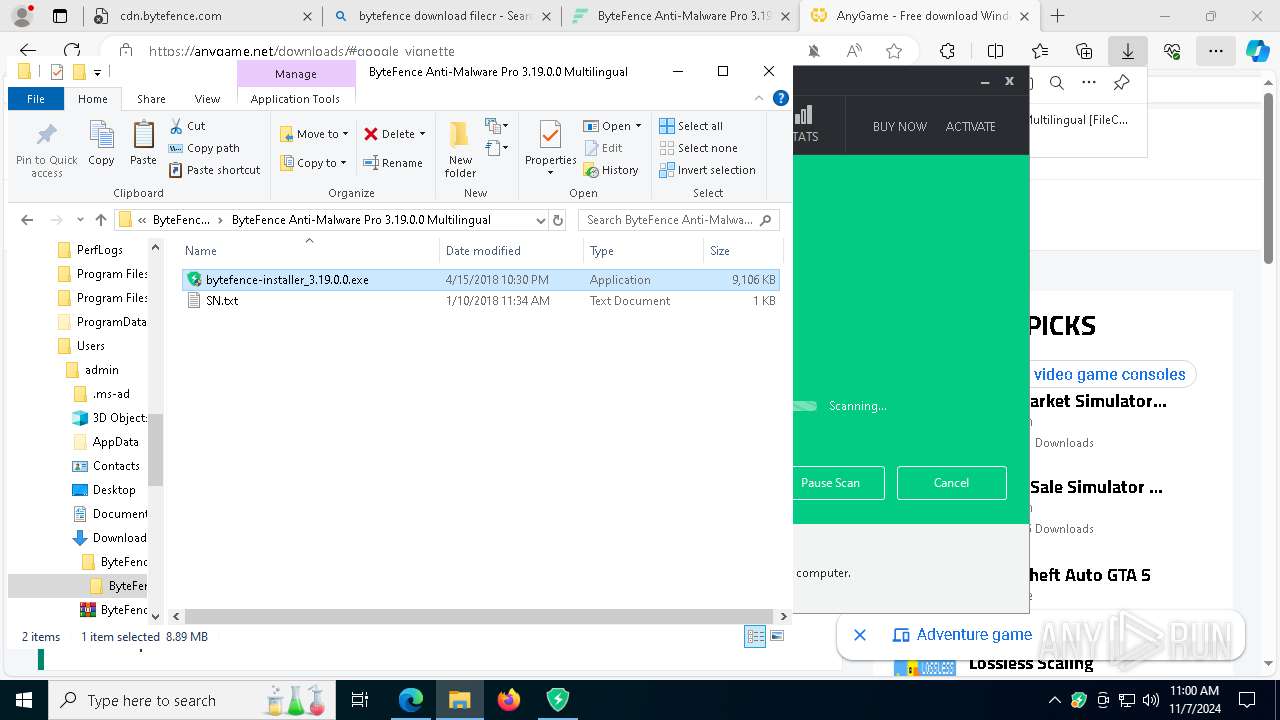Switch to the View ribbon tab
1280x720 pixels.
coord(207,99)
